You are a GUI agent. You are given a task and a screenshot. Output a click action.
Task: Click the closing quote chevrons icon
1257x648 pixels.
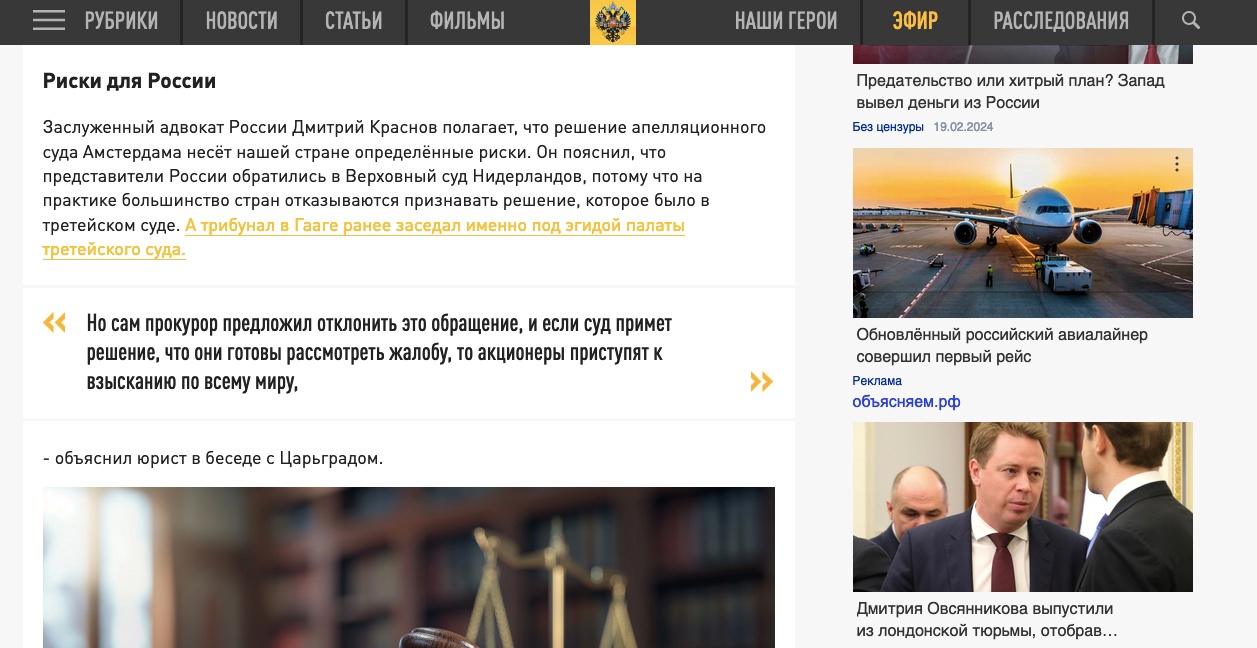[x=762, y=381]
